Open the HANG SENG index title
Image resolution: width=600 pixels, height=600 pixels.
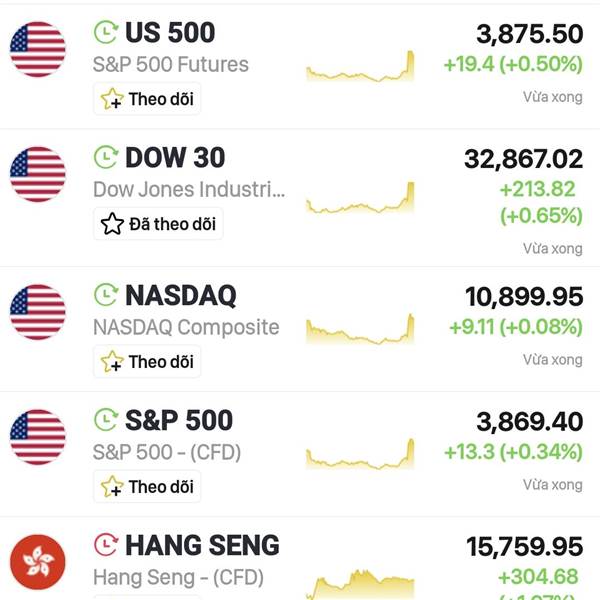[x=202, y=545]
